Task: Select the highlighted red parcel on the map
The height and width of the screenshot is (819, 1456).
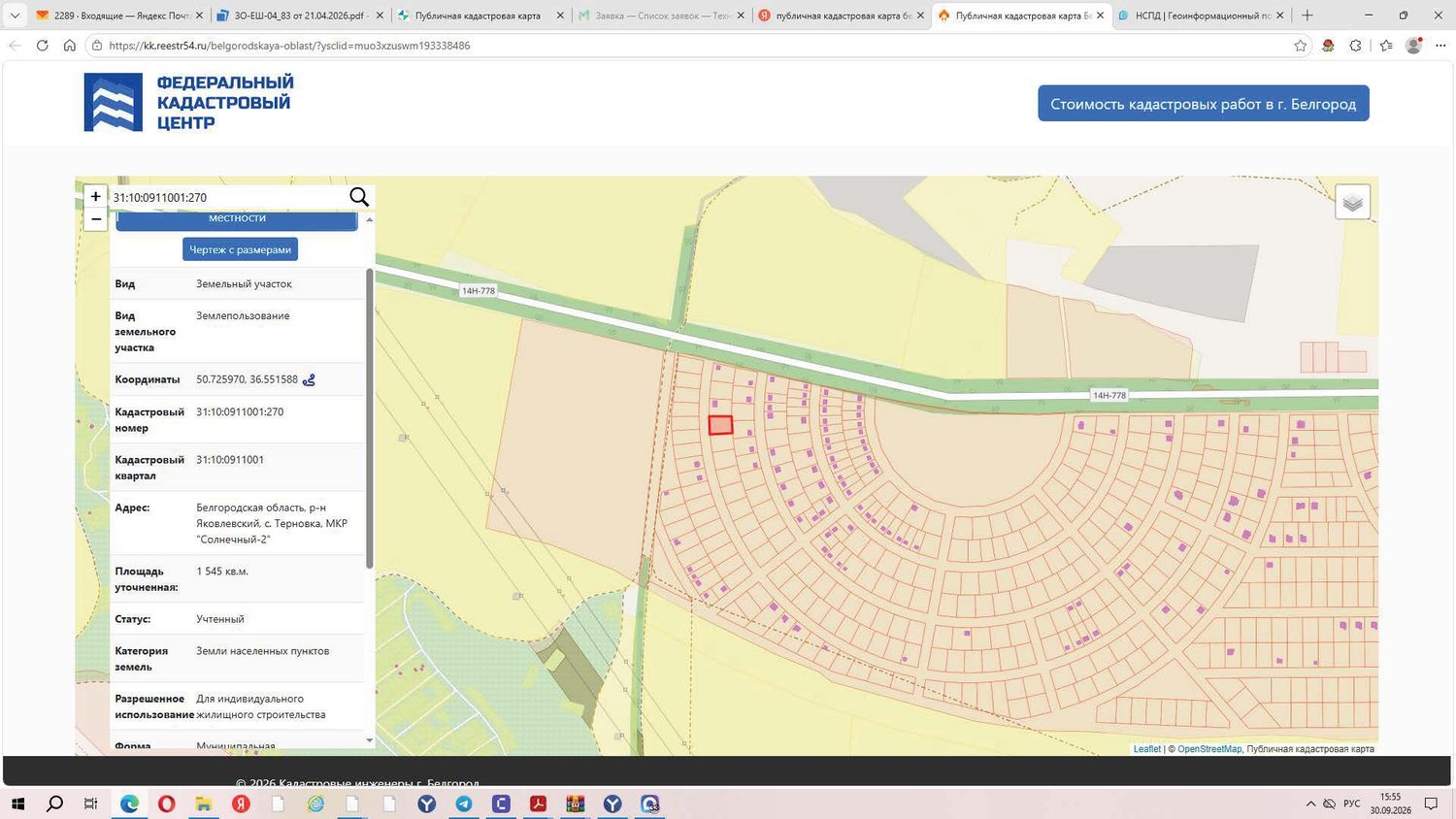Action: click(x=720, y=425)
